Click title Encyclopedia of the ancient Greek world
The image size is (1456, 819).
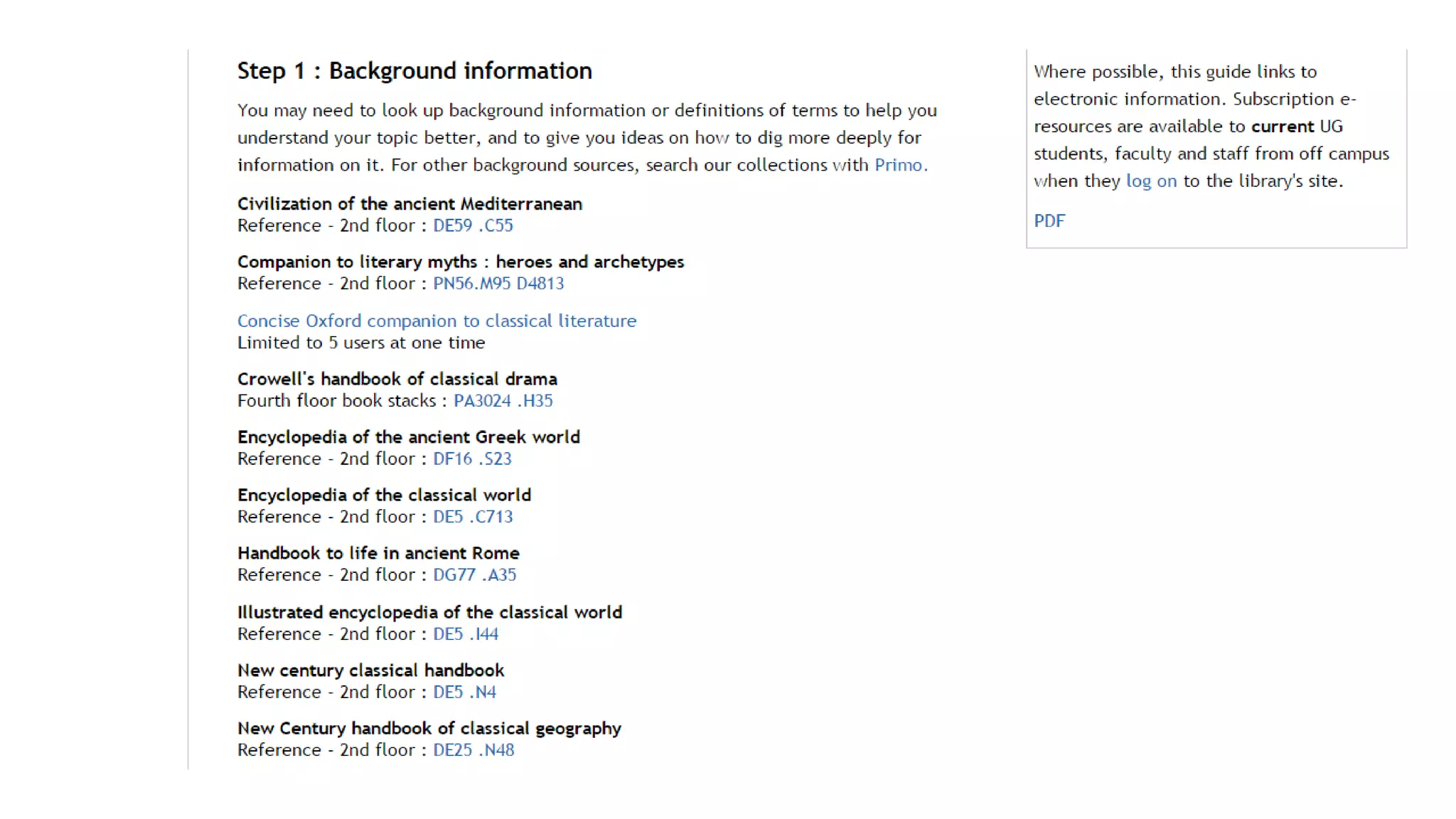(x=408, y=437)
